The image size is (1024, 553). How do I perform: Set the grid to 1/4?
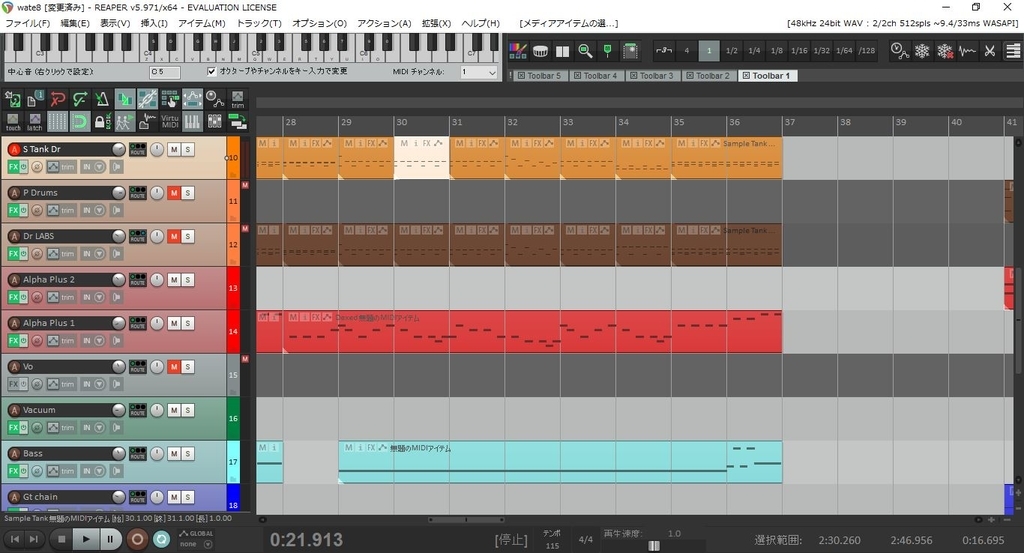pos(754,51)
